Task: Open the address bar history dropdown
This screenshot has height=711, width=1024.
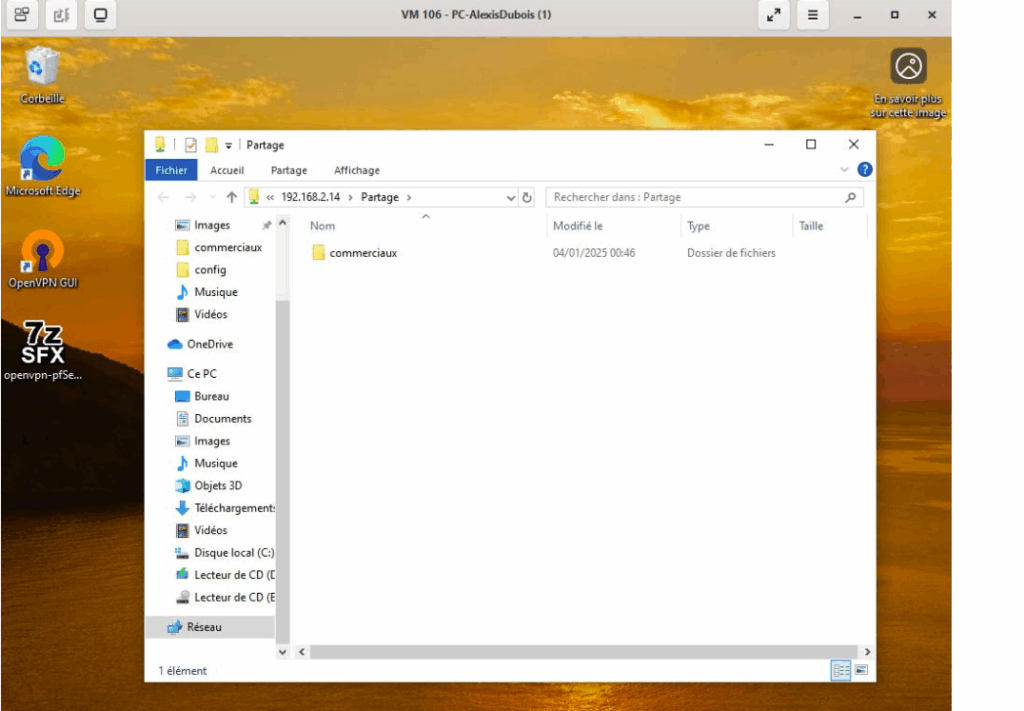Action: [x=511, y=197]
